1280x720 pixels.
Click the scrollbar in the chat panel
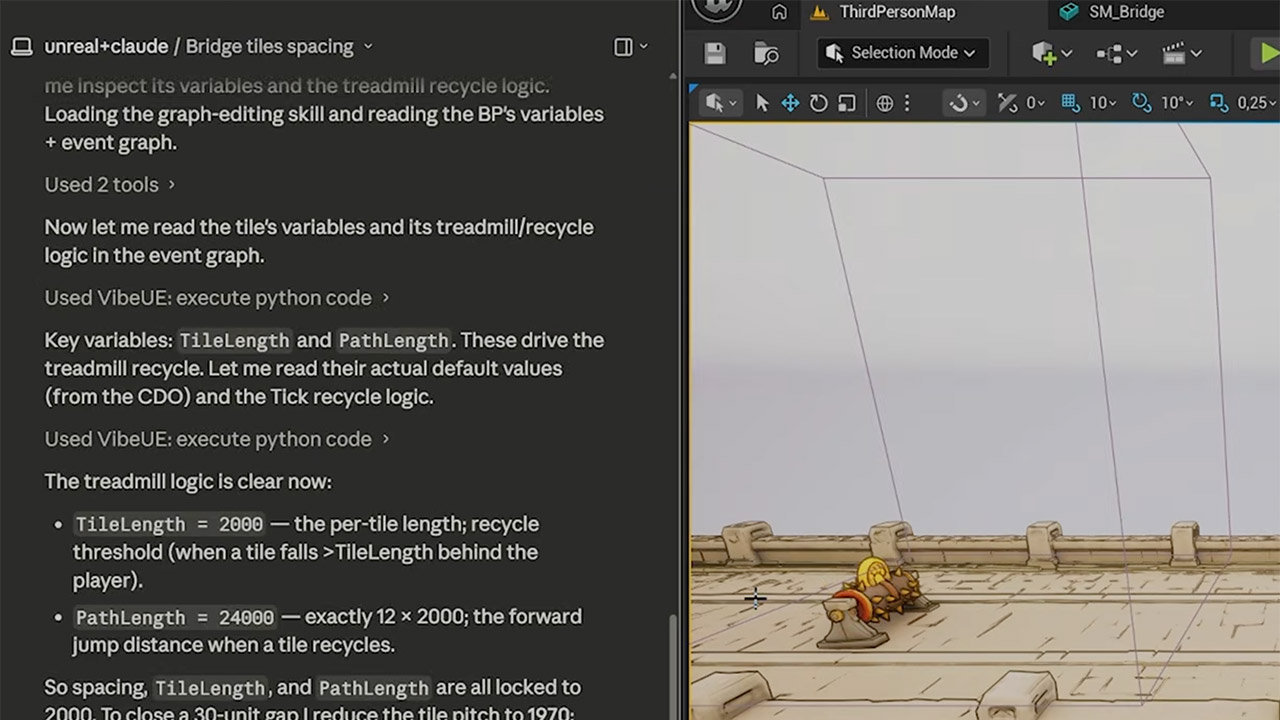pyautogui.click(x=672, y=667)
